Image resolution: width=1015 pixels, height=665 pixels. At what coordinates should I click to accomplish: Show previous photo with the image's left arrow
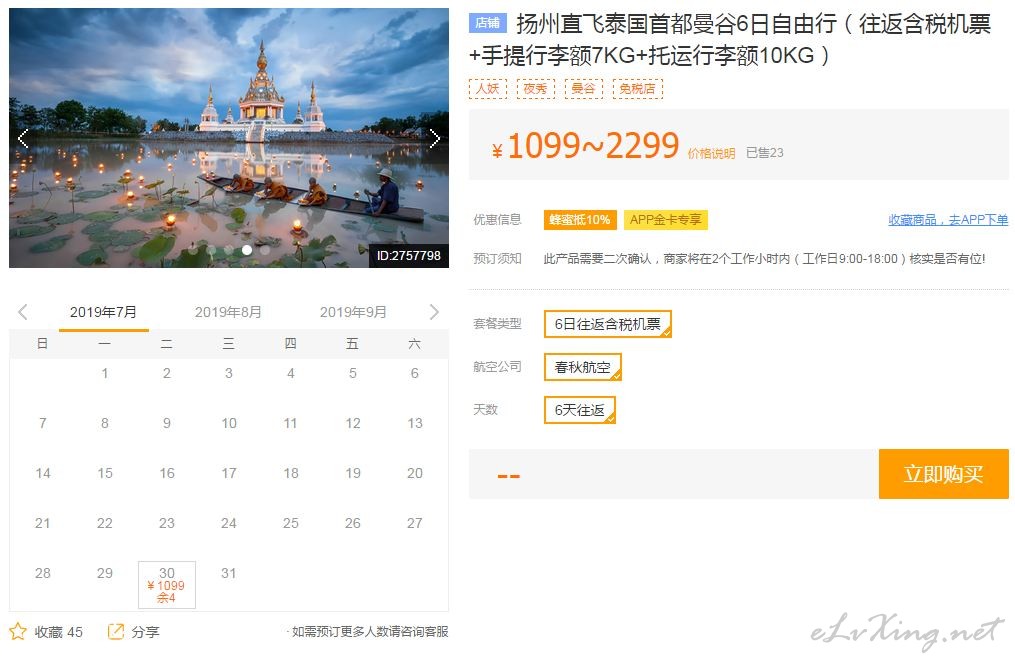click(x=23, y=138)
